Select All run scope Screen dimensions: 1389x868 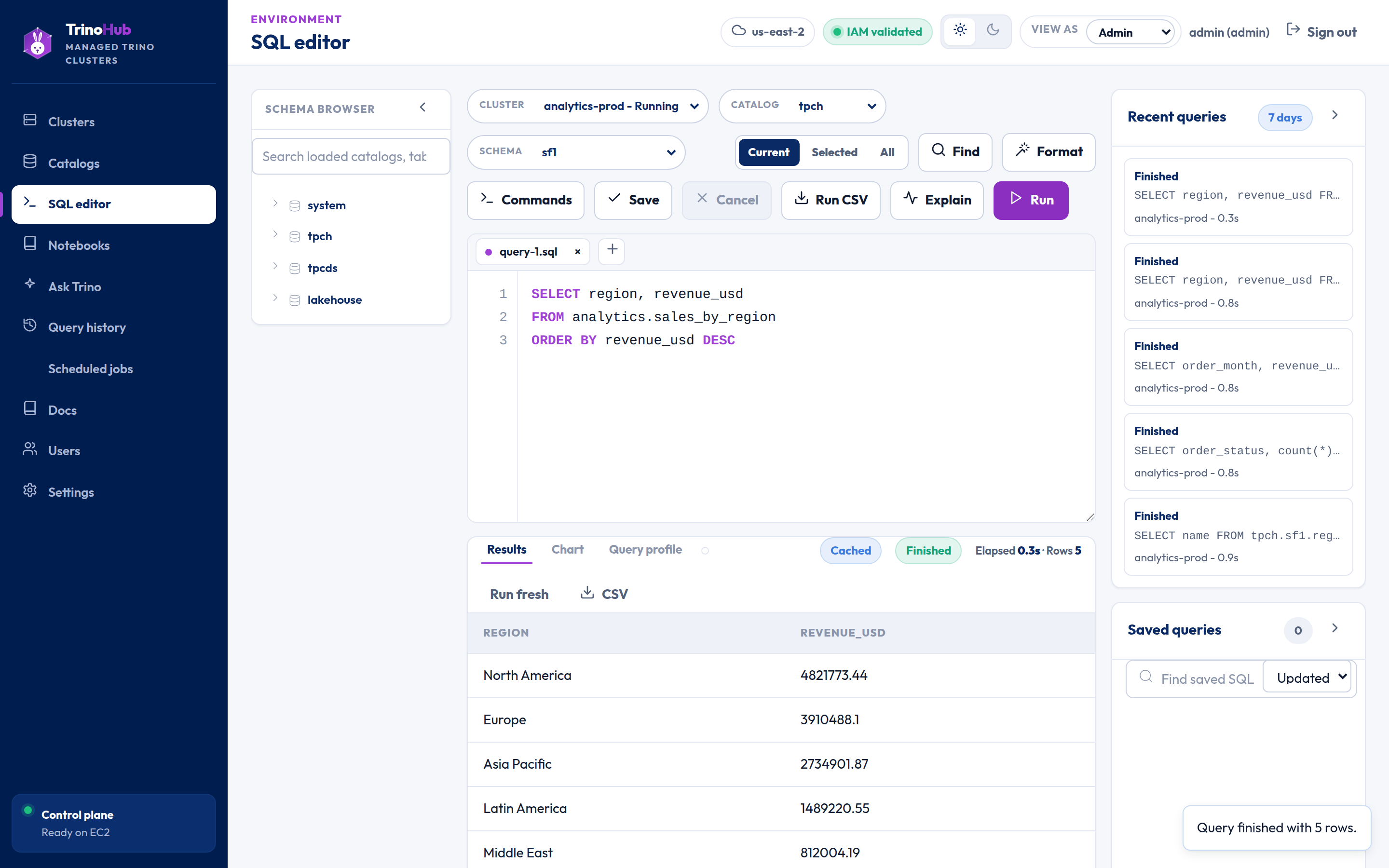pos(887,152)
